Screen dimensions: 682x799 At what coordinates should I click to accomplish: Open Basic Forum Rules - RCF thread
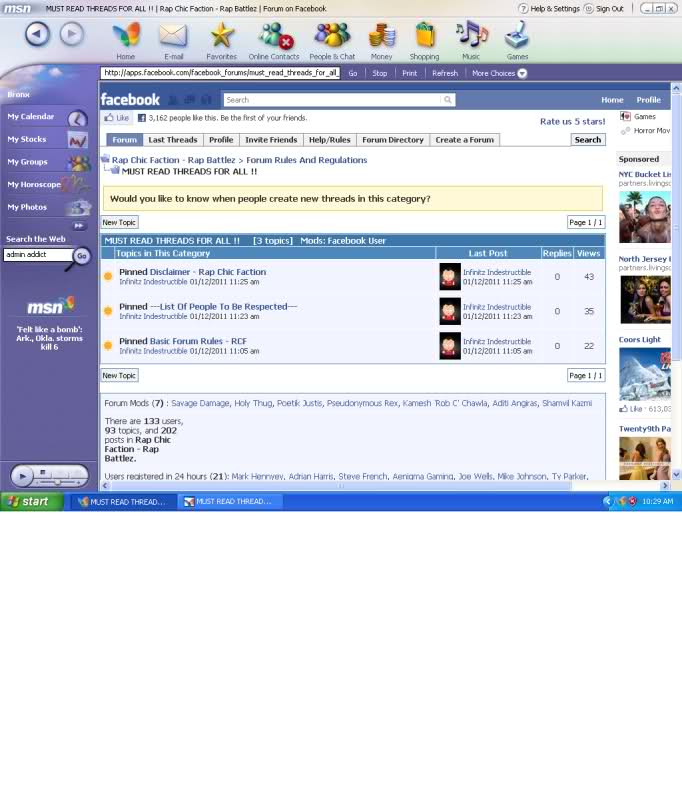(198, 341)
